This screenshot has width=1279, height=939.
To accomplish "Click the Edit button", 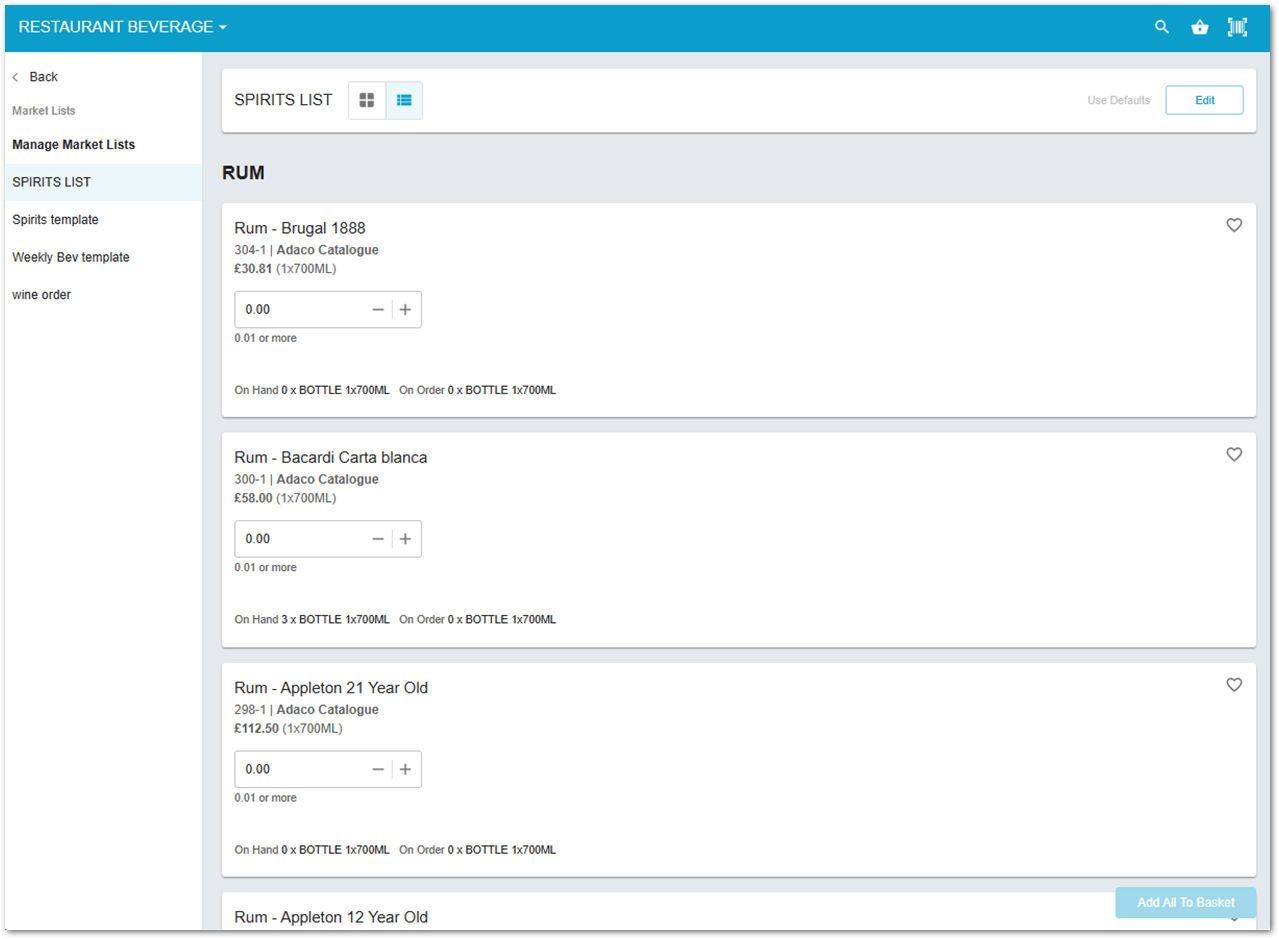I will (x=1204, y=100).
